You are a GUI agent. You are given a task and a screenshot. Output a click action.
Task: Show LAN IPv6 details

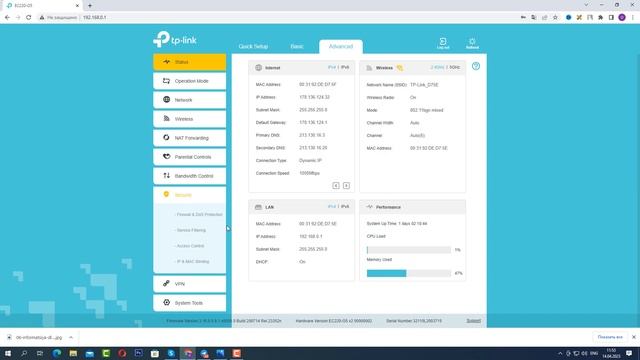point(345,207)
